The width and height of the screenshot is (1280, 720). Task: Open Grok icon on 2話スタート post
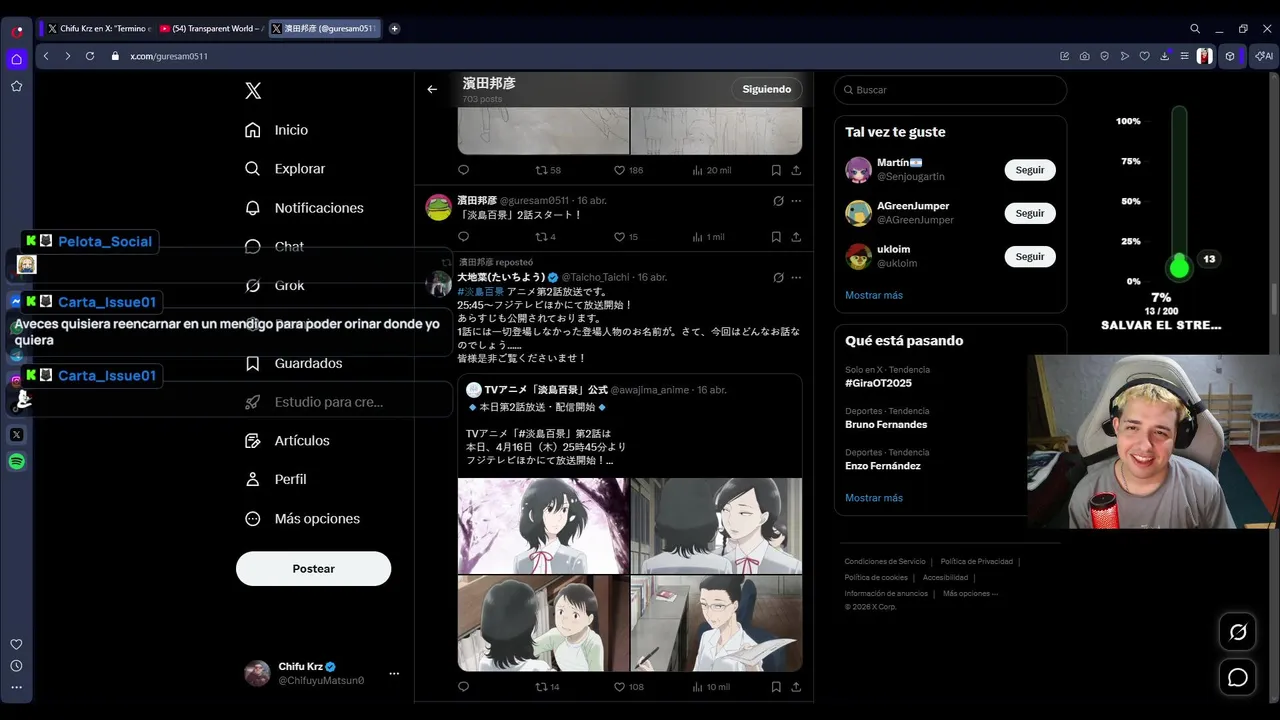click(778, 201)
